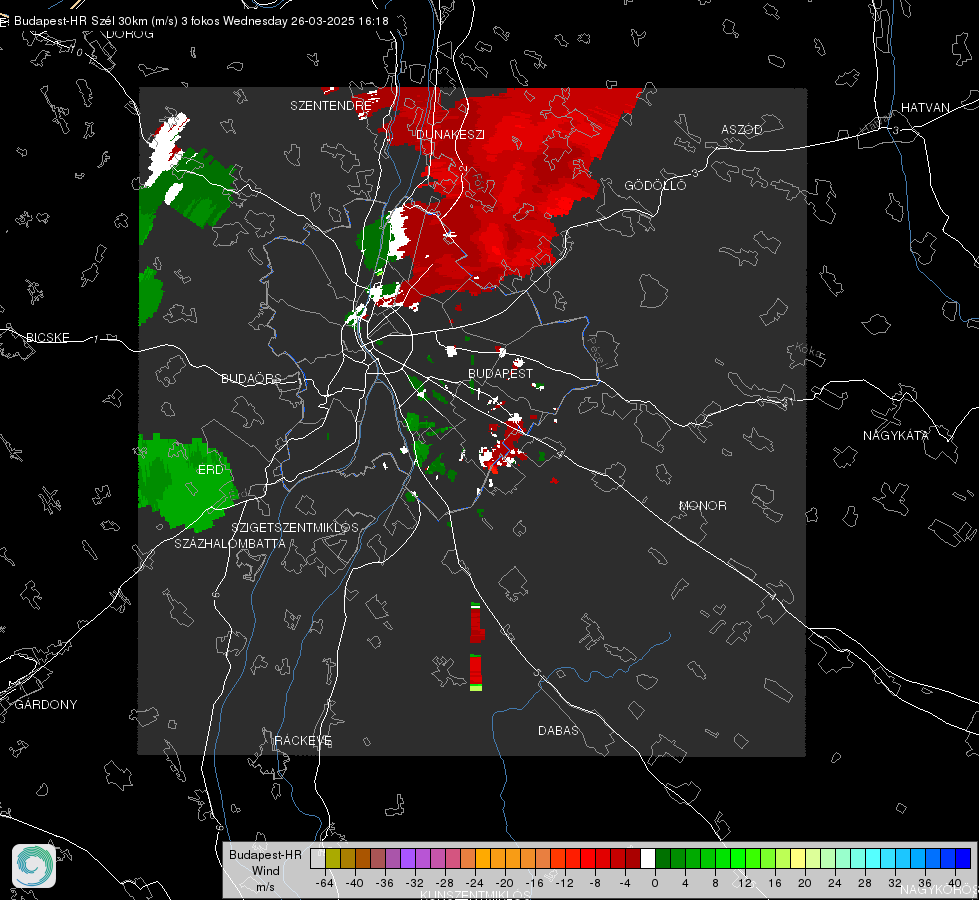The height and width of the screenshot is (900, 979).
Task: Click the -16 legend scale value
Action: coord(534,883)
